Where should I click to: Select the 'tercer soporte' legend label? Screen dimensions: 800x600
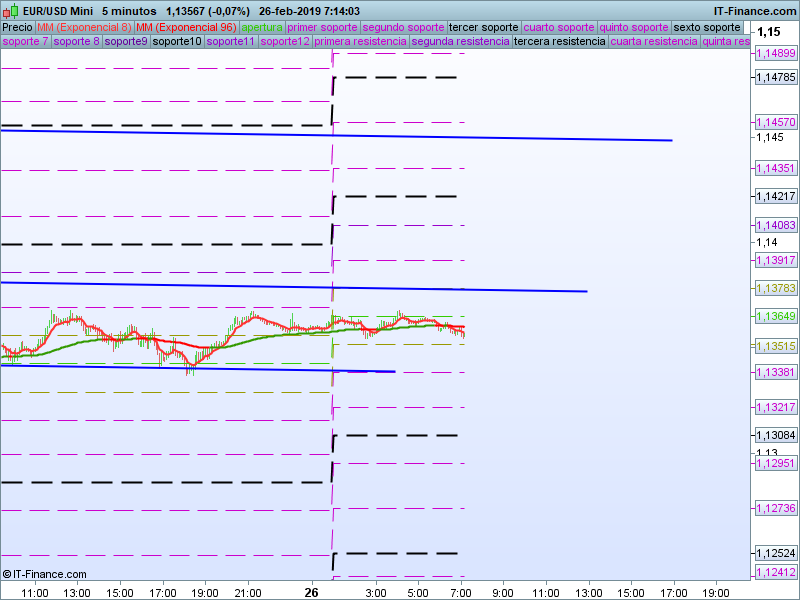pyautogui.click(x=484, y=27)
